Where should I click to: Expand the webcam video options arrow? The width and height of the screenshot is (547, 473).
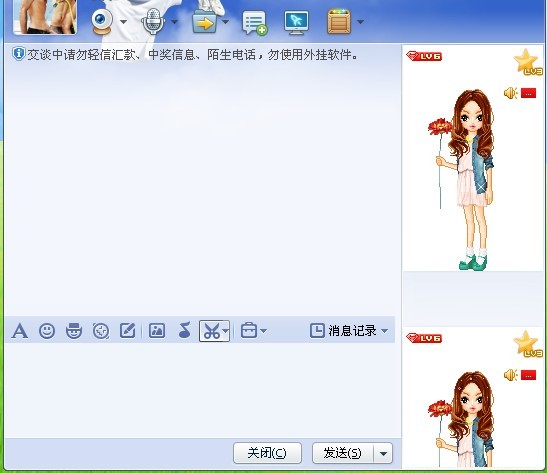[123, 22]
